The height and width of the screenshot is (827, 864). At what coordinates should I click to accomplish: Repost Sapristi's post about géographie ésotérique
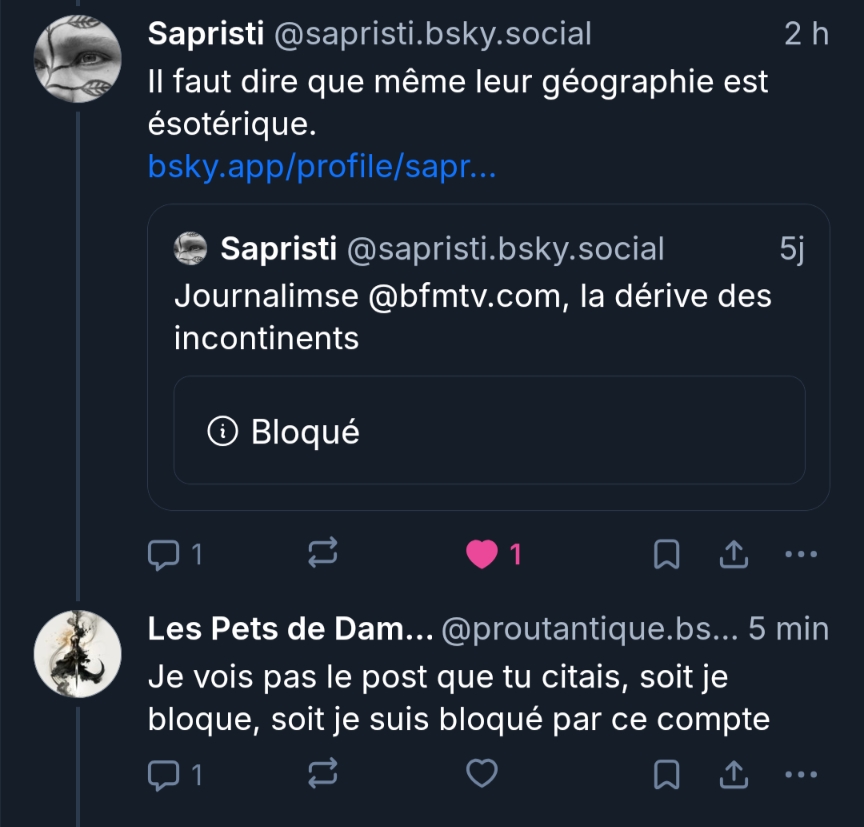324,553
